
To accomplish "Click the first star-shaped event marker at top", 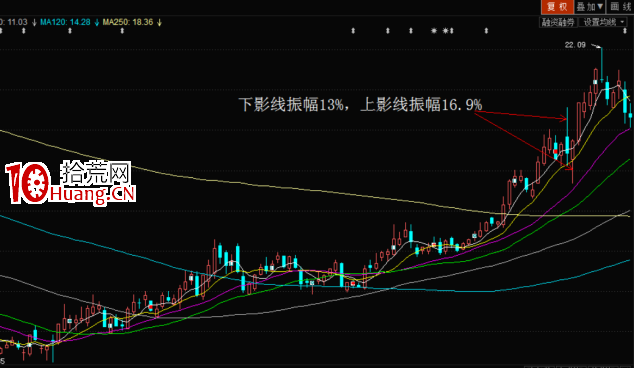I will pyautogui.click(x=434, y=31).
